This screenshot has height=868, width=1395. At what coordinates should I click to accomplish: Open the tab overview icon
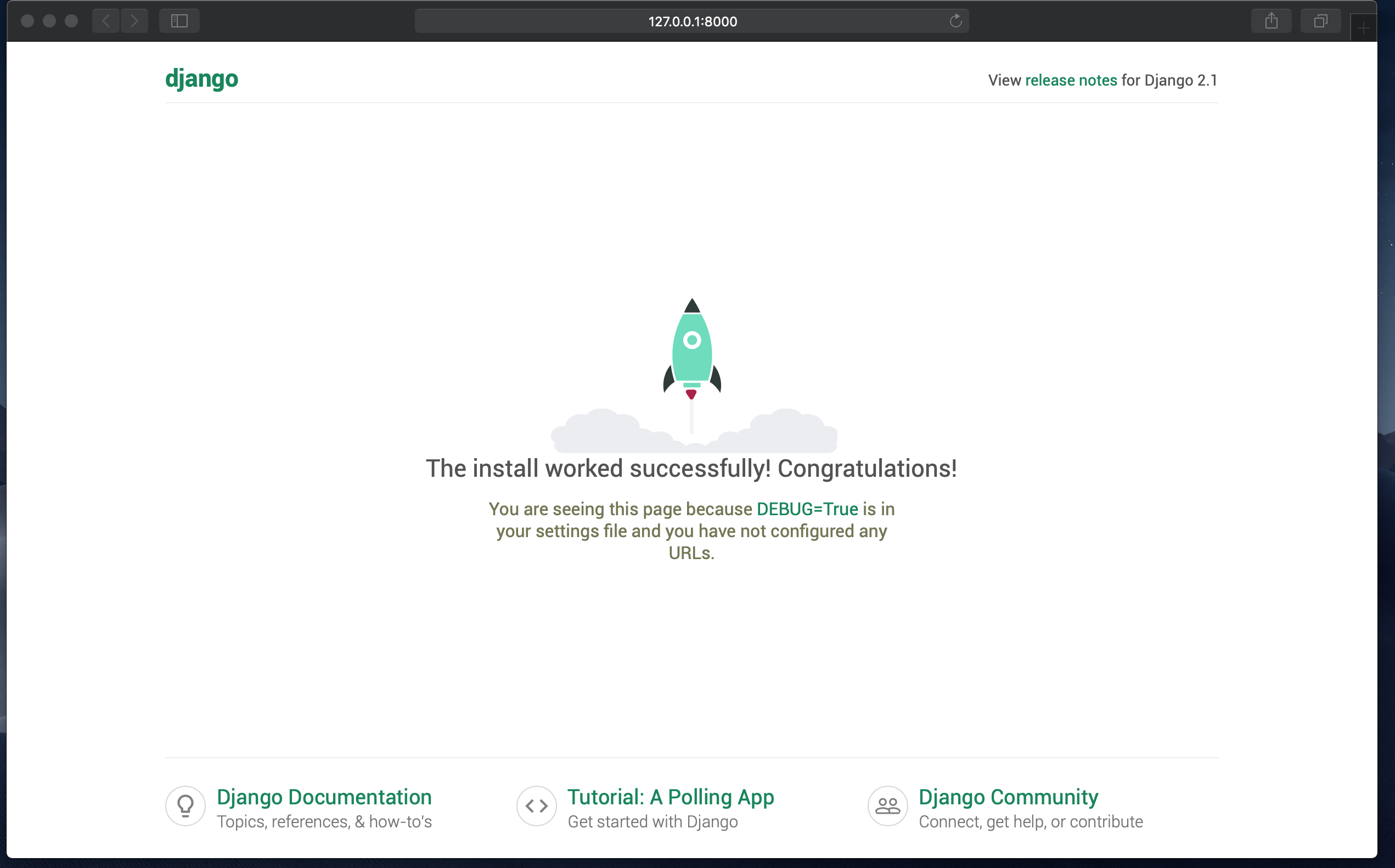click(x=1320, y=21)
